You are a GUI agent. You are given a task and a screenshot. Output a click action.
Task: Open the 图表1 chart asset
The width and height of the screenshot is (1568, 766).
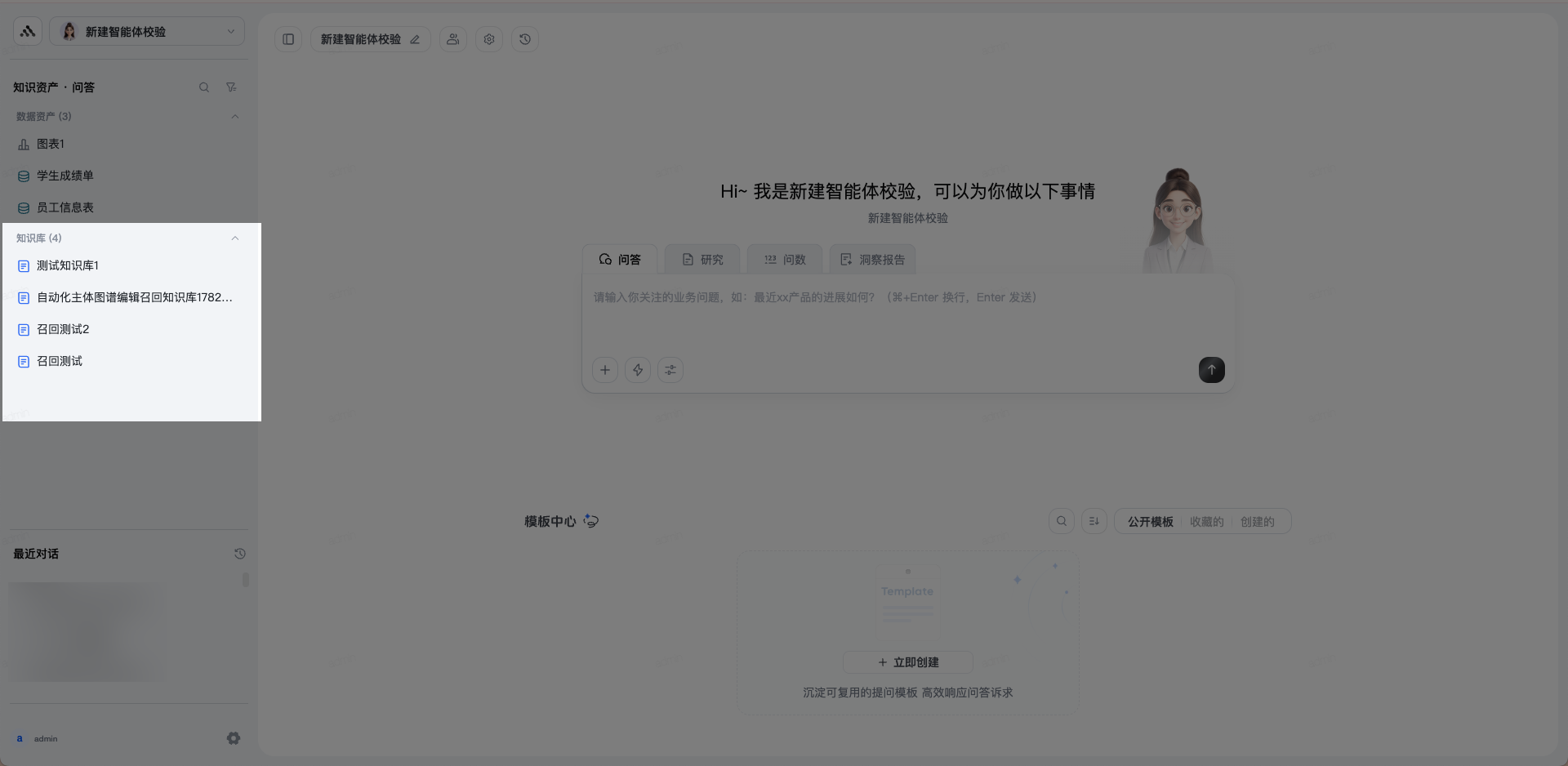[131, 144]
